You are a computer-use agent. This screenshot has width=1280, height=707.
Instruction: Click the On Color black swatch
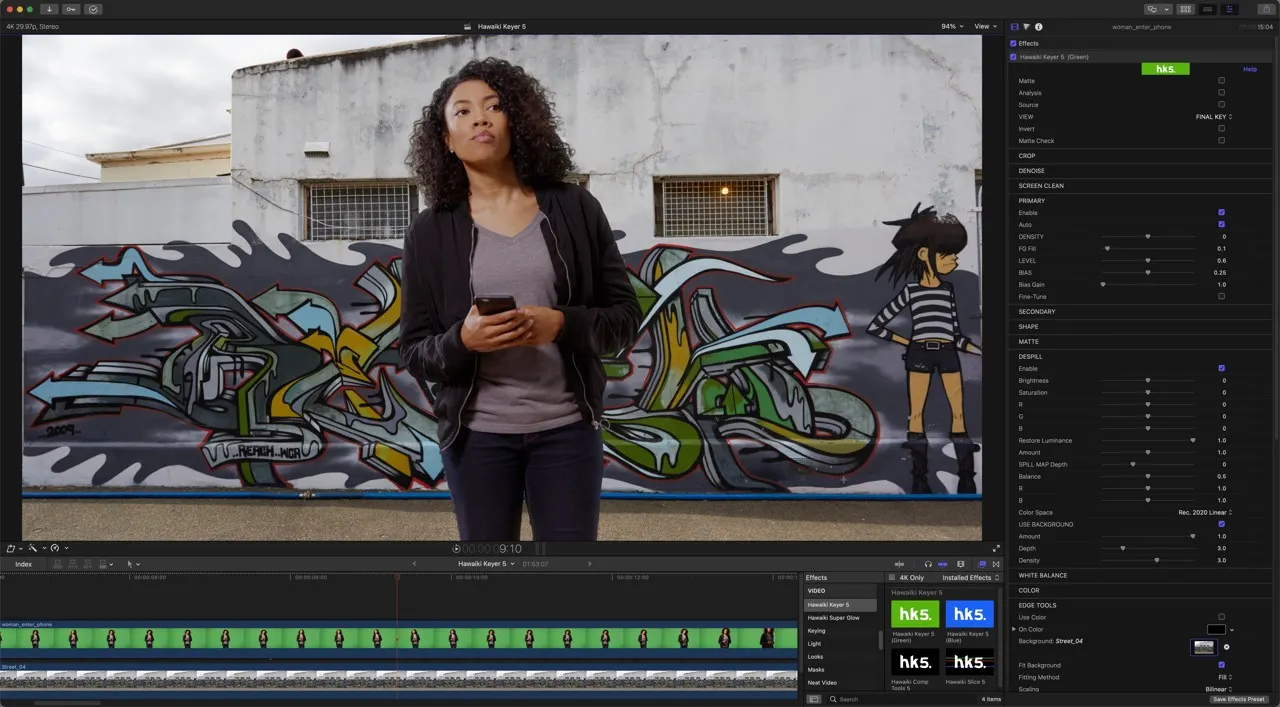coord(1216,629)
